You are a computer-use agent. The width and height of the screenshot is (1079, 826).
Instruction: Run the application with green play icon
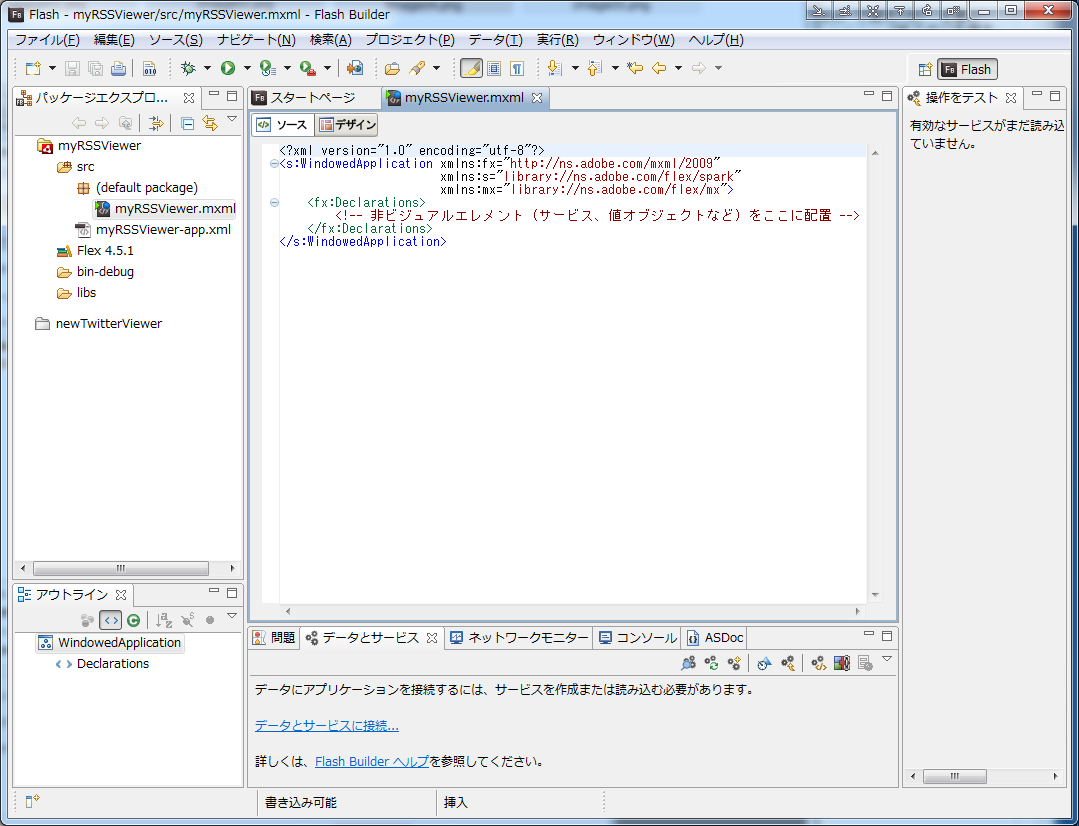228,68
